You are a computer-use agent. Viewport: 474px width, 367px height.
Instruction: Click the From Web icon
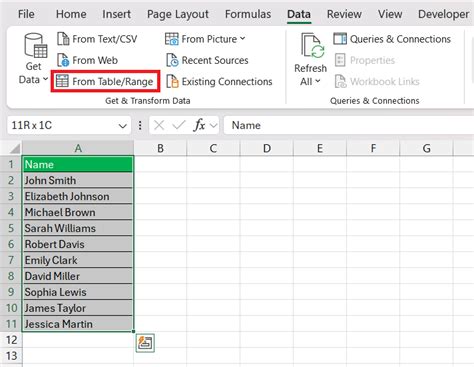(x=63, y=60)
